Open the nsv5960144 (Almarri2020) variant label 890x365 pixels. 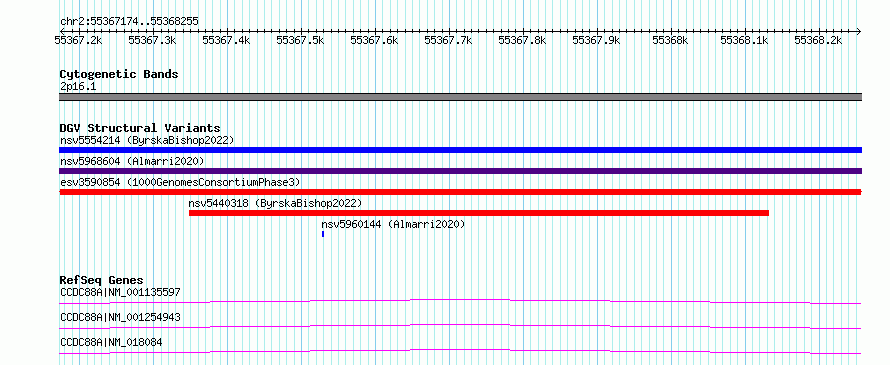(393, 224)
